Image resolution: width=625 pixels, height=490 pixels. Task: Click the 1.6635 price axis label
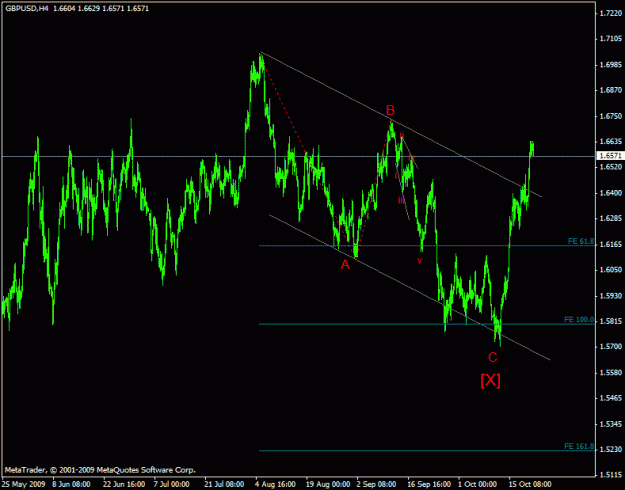(x=611, y=142)
